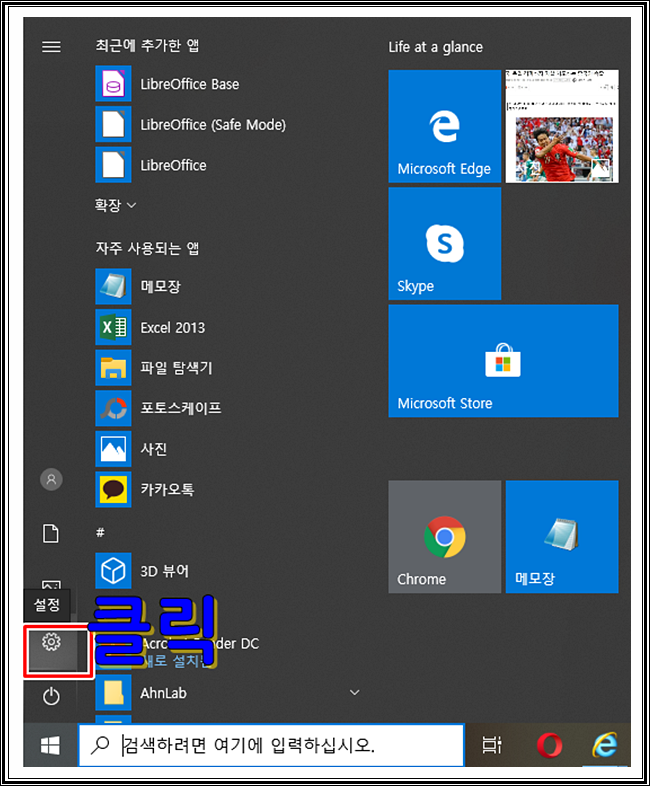Open LibreOffice (Safe Mode) entry
Image resolution: width=650 pixels, height=786 pixels.
(x=191, y=124)
